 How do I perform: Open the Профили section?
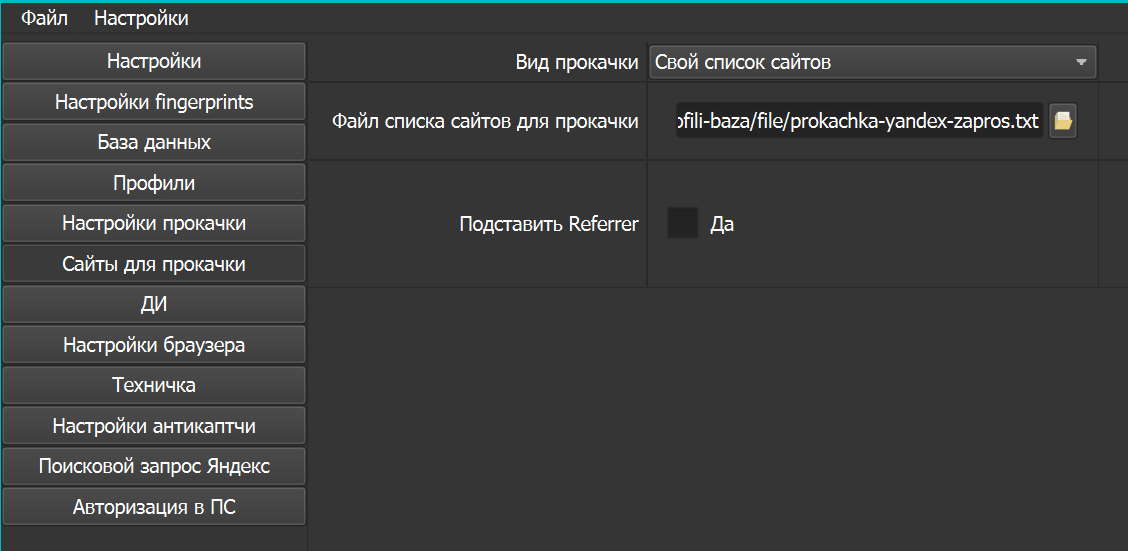[154, 183]
